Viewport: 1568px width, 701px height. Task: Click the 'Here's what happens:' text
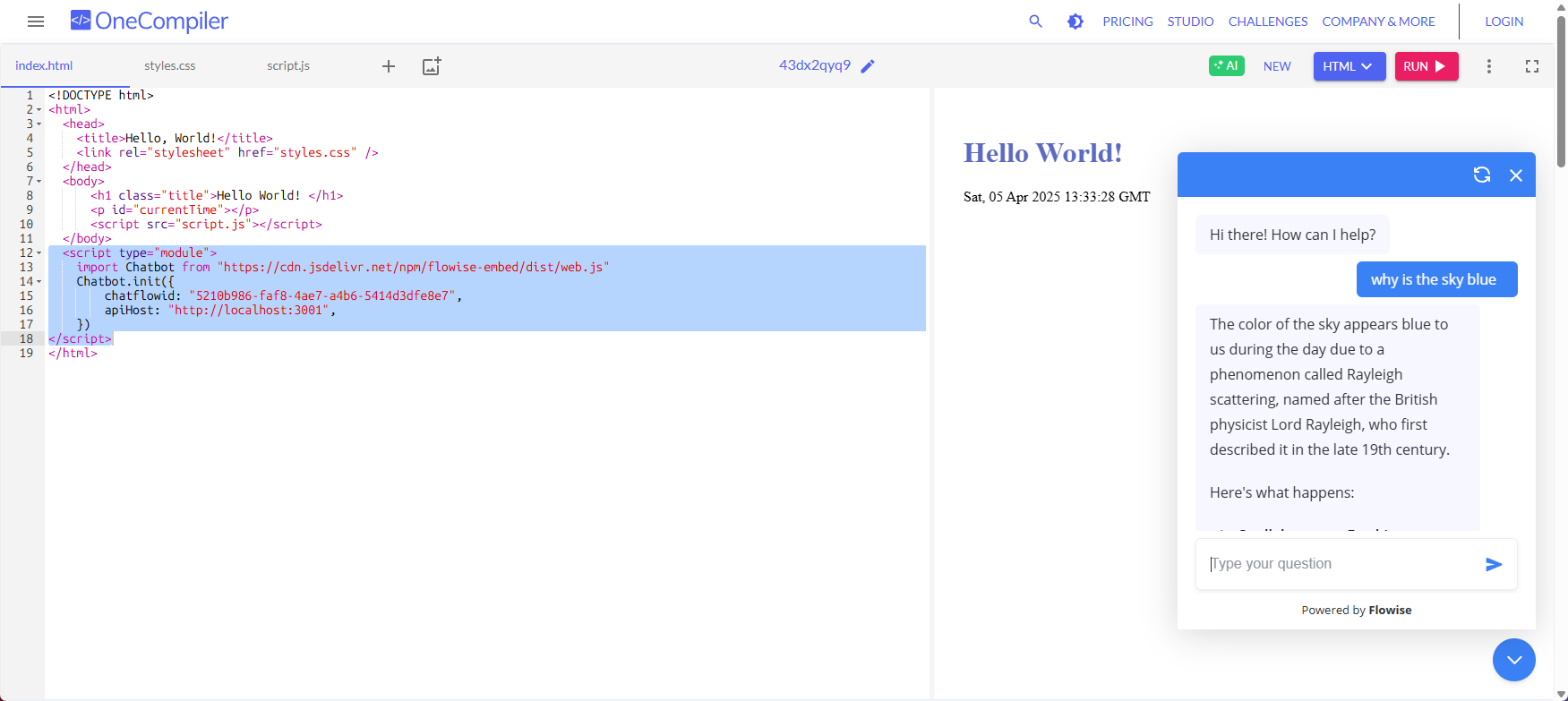tap(1281, 492)
